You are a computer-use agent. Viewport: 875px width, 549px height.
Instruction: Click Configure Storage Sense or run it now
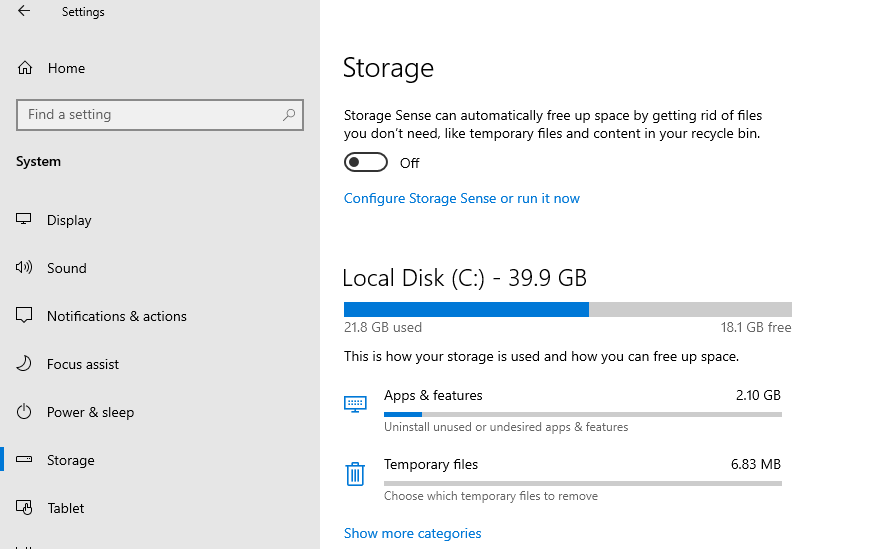coord(461,198)
